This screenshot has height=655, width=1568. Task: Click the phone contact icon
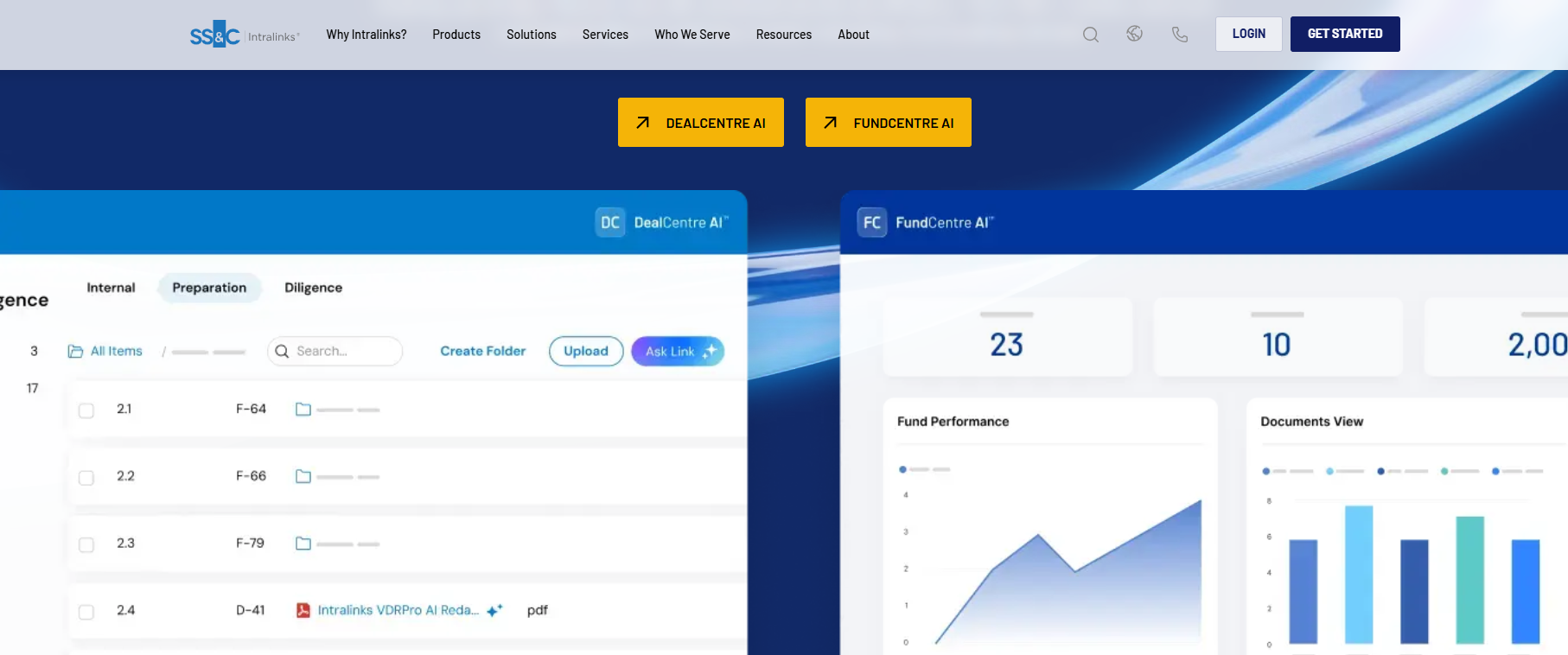click(1180, 35)
